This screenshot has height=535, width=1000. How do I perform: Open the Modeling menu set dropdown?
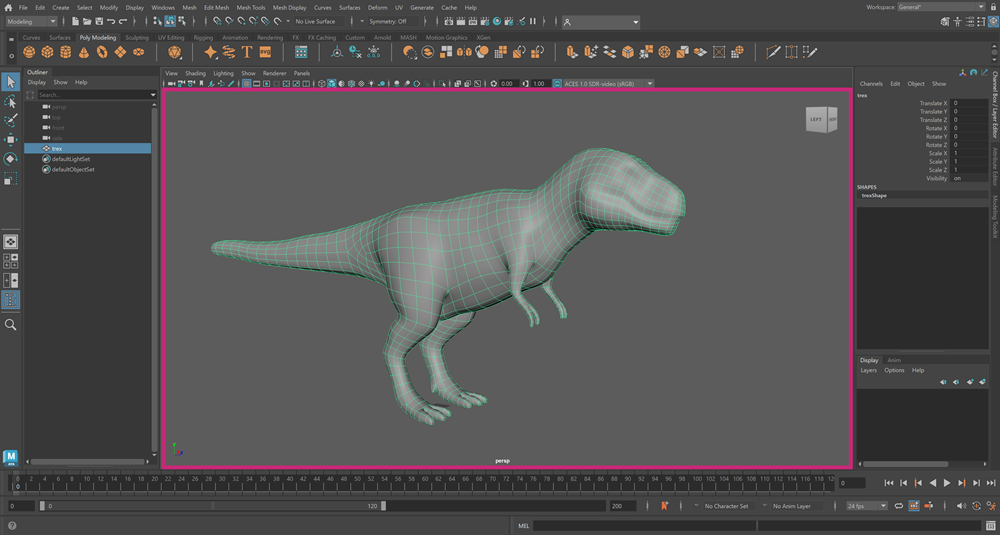(32, 21)
